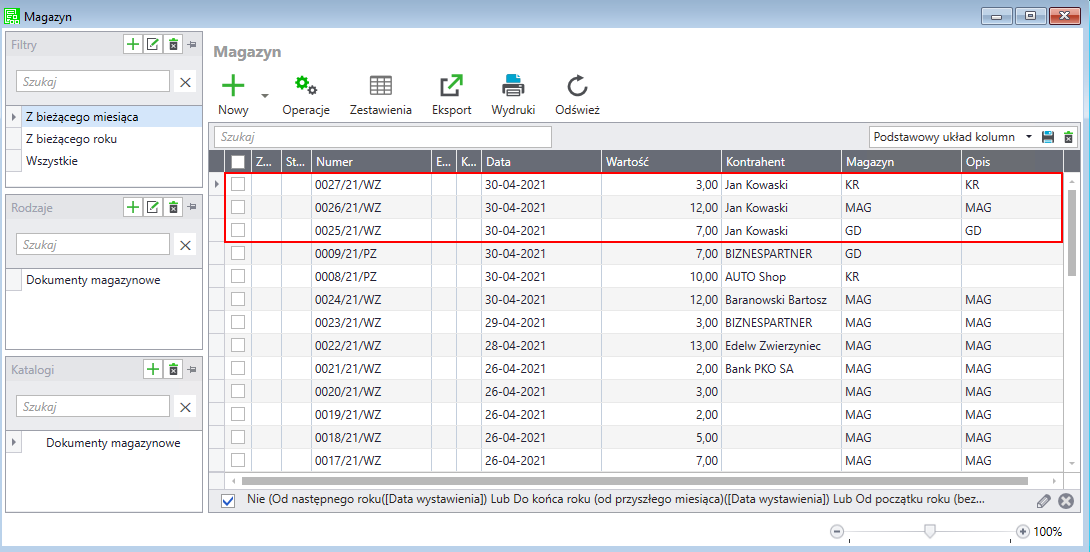Click the Eksport icon
1090x552 pixels.
point(451,87)
